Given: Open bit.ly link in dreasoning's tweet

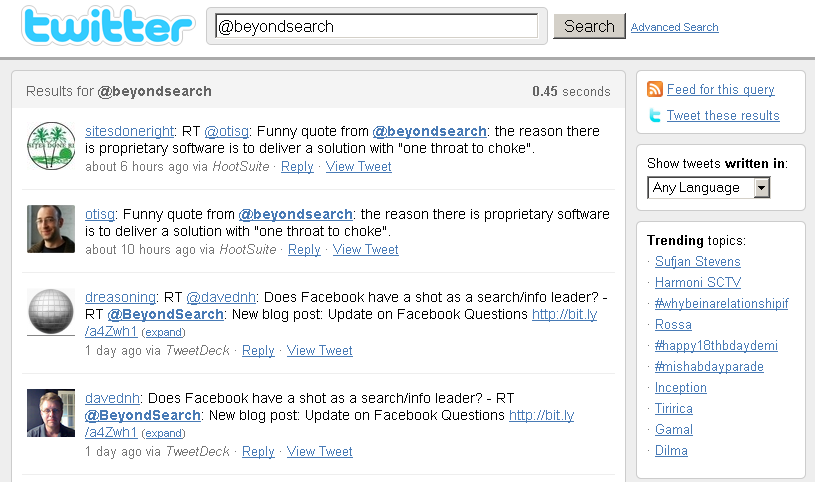Looking at the screenshot, I should point(564,314).
